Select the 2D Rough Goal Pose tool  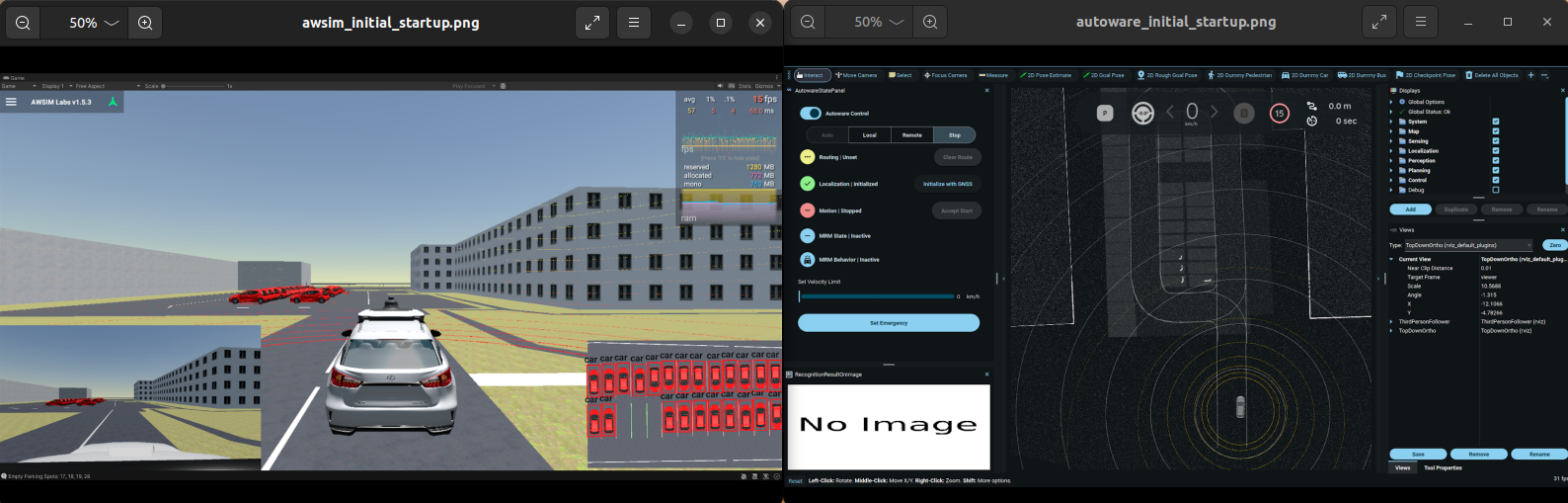(1167, 75)
